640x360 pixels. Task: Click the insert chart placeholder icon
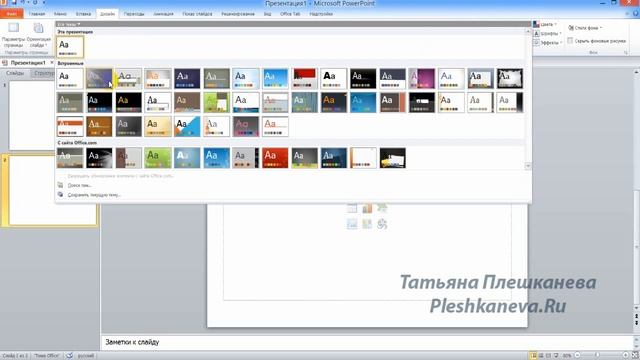367,208
